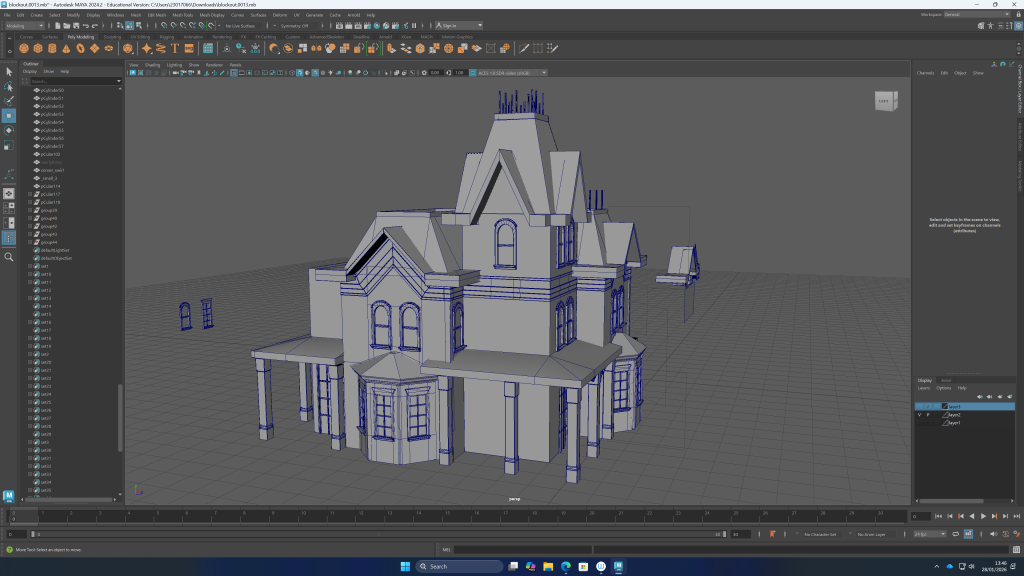Click the magnifier search icon in left sidebar

tap(9, 257)
